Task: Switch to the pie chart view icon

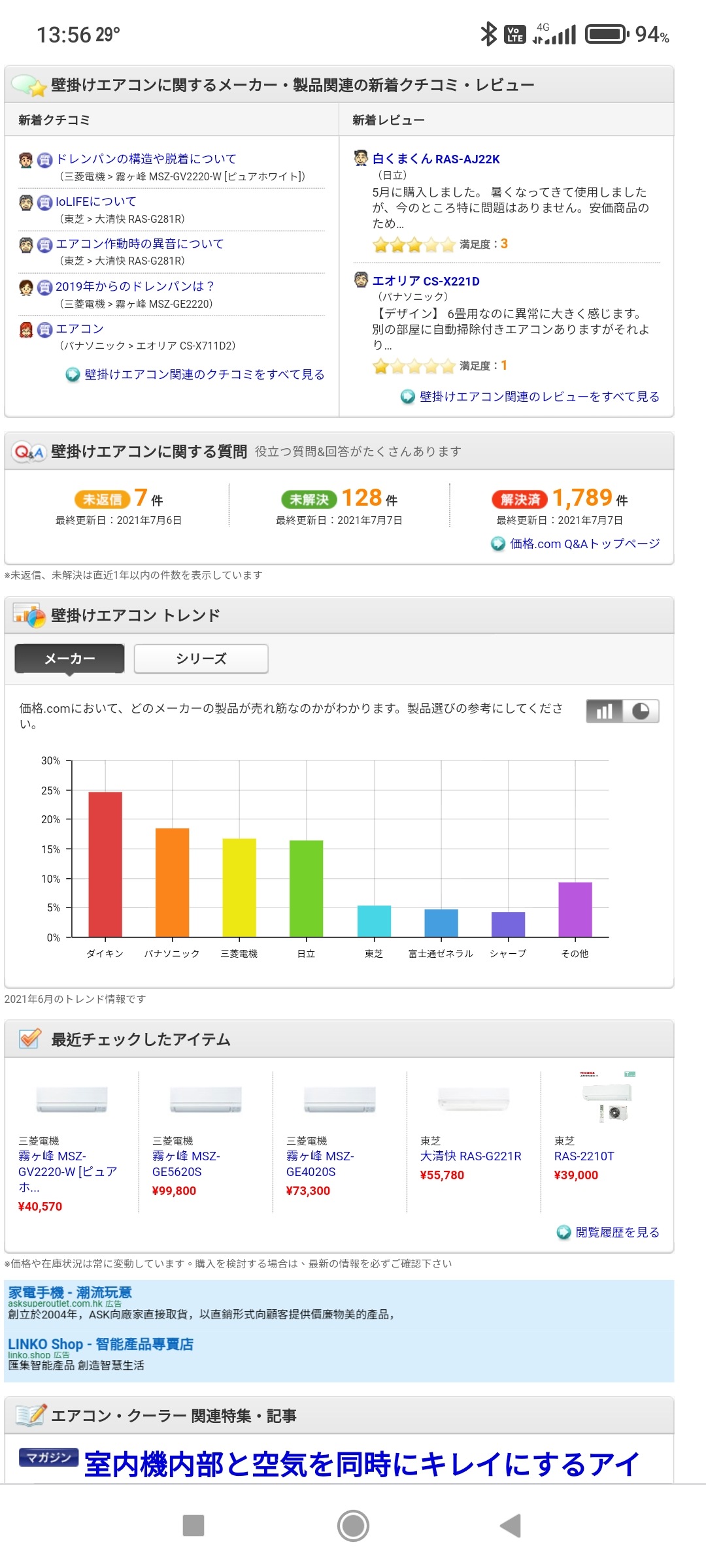Action: pos(641,711)
